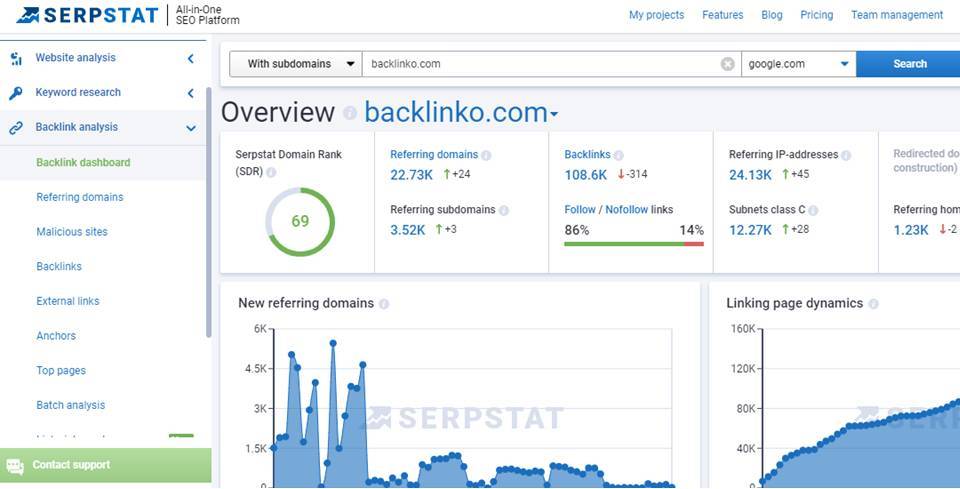Click the info icon beside Overview
The width and height of the screenshot is (960, 489).
[350, 113]
